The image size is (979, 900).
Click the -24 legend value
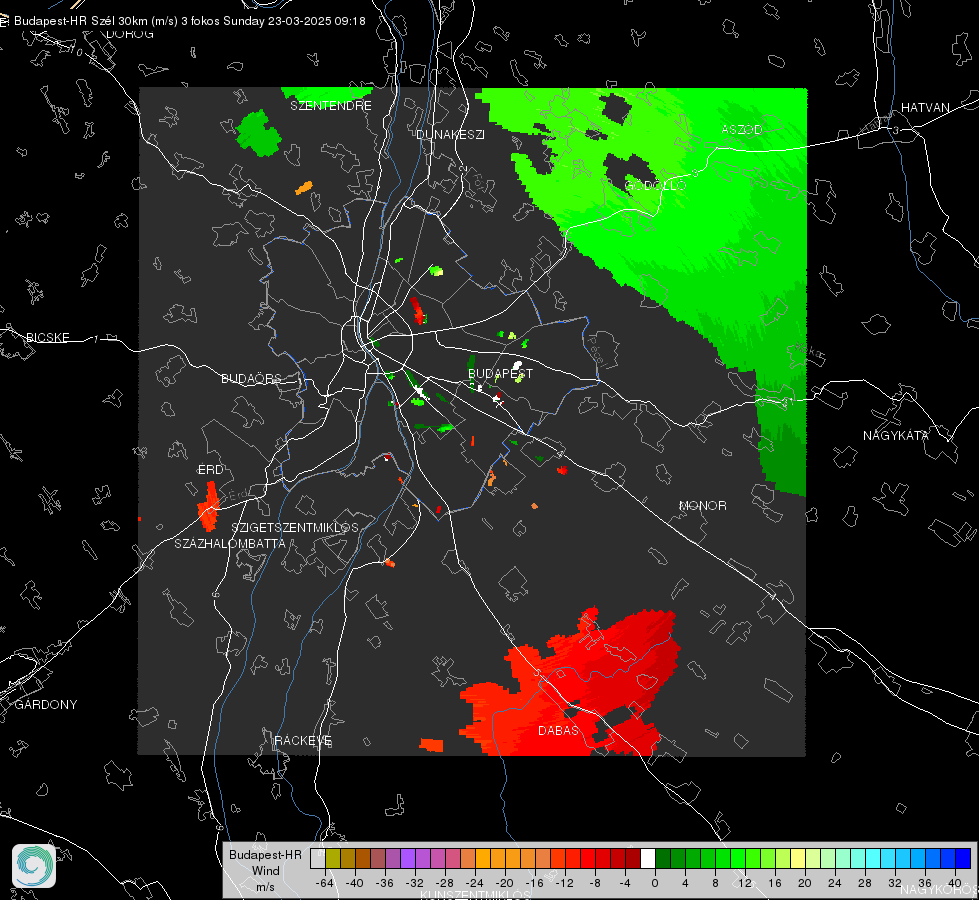pyautogui.click(x=474, y=883)
